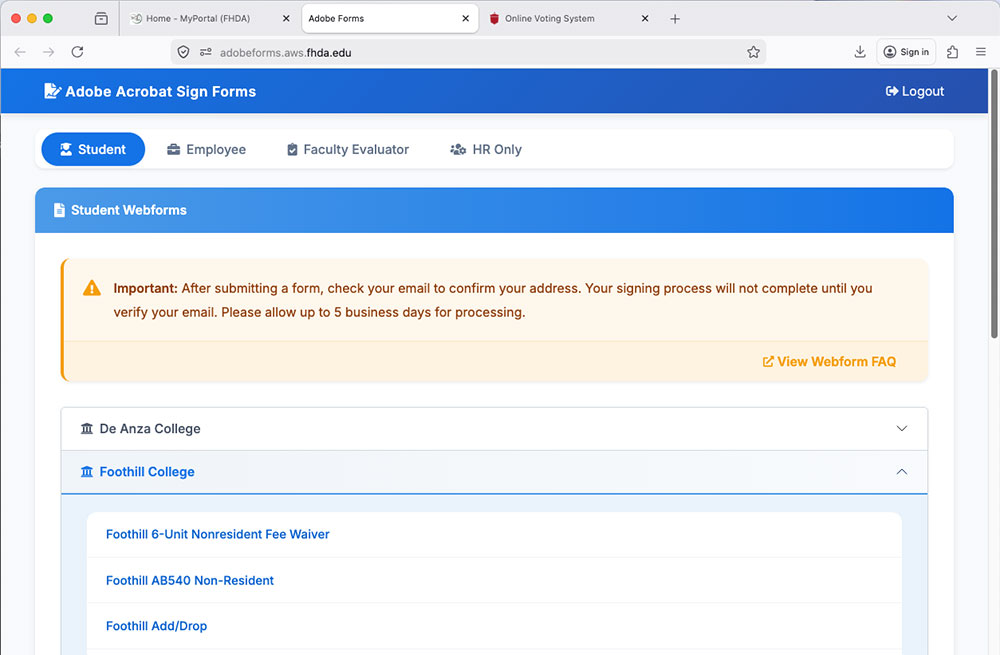
Task: Open a new tab with plus icon
Action: tap(675, 19)
